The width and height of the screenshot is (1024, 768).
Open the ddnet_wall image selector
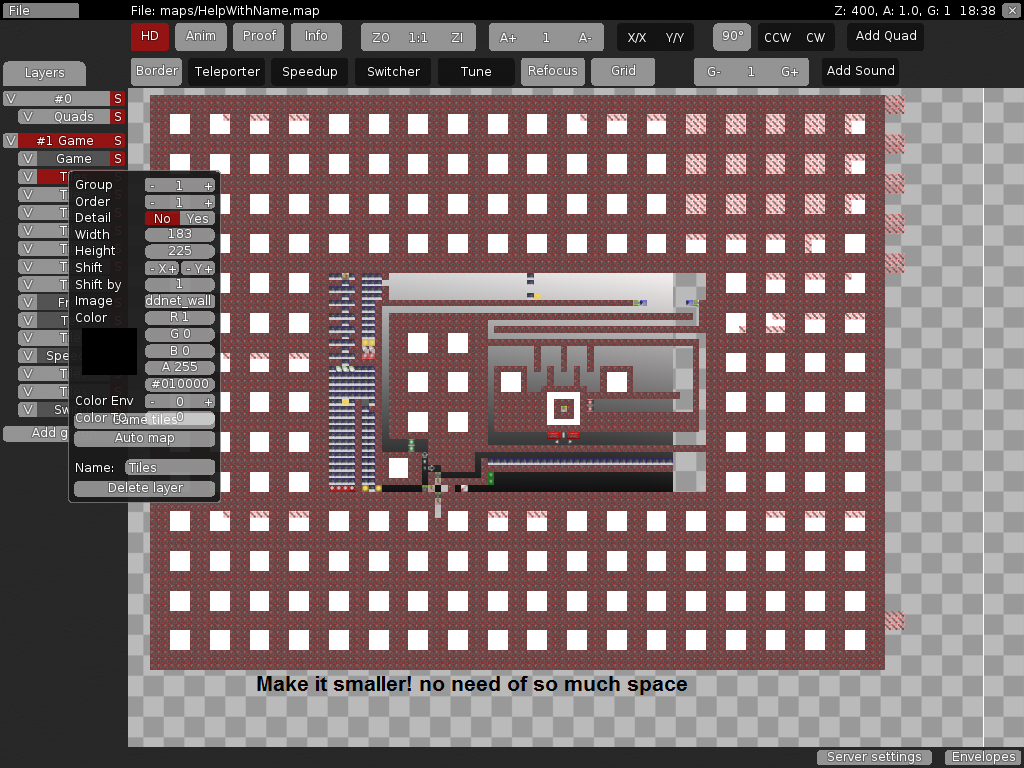pyautogui.click(x=180, y=301)
